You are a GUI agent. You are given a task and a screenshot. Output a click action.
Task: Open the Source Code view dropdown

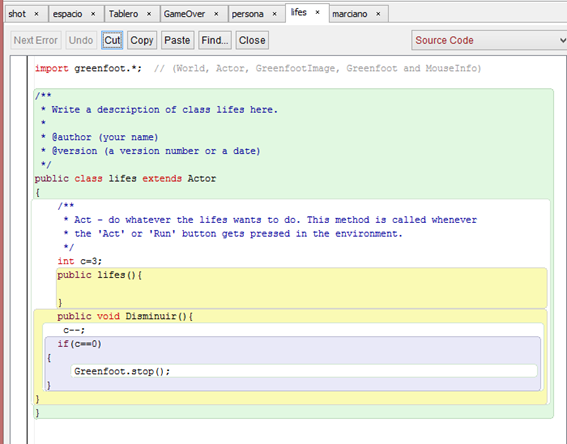click(x=489, y=40)
